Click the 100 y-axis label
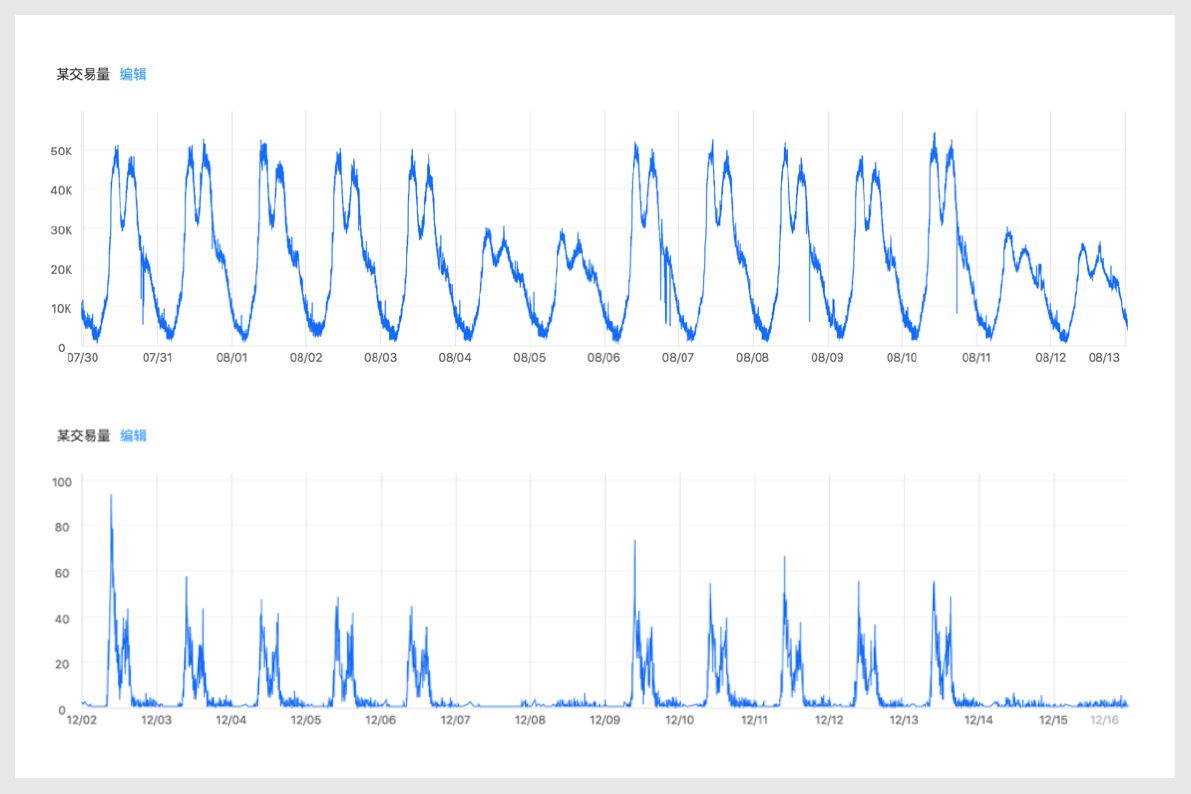Screen dimensions: 1191x794 [x=62, y=481]
